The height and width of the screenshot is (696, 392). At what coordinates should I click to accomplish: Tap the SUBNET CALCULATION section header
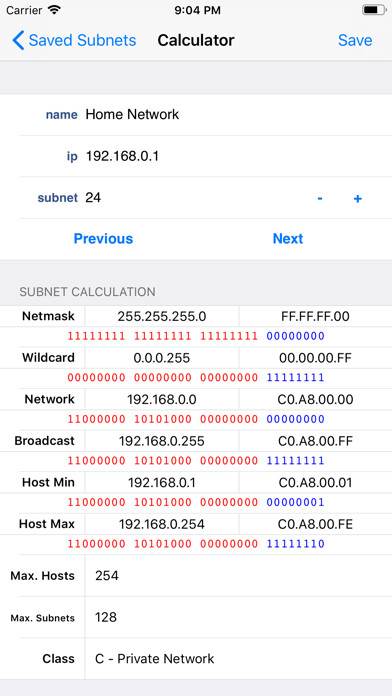87,292
